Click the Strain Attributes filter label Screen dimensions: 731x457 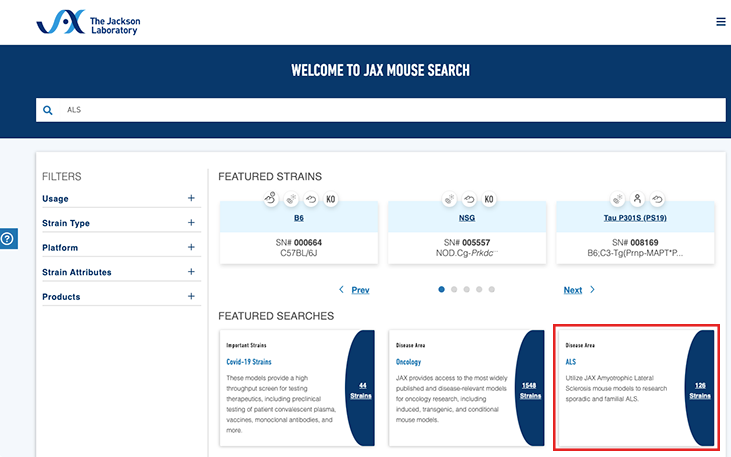click(77, 272)
